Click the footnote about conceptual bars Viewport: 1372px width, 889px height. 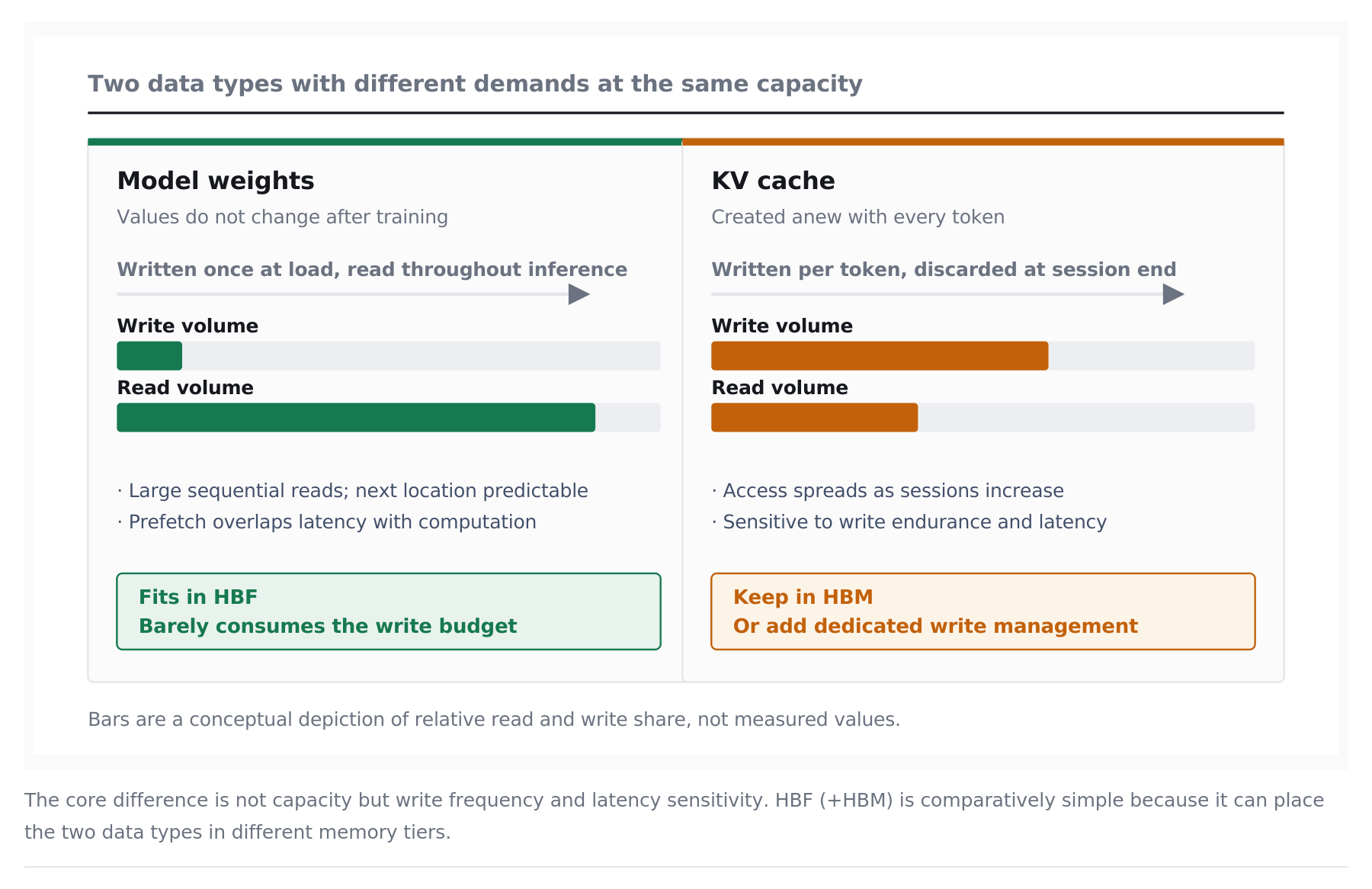(x=494, y=720)
